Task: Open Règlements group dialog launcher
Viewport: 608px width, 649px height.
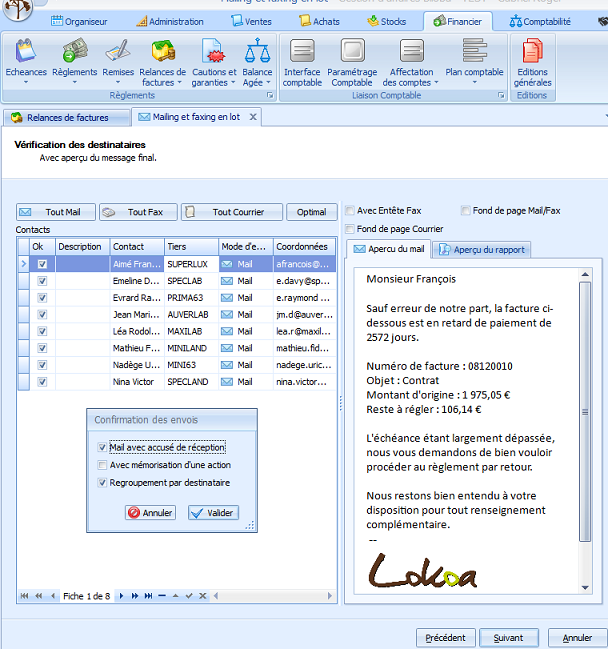Action: tap(270, 96)
